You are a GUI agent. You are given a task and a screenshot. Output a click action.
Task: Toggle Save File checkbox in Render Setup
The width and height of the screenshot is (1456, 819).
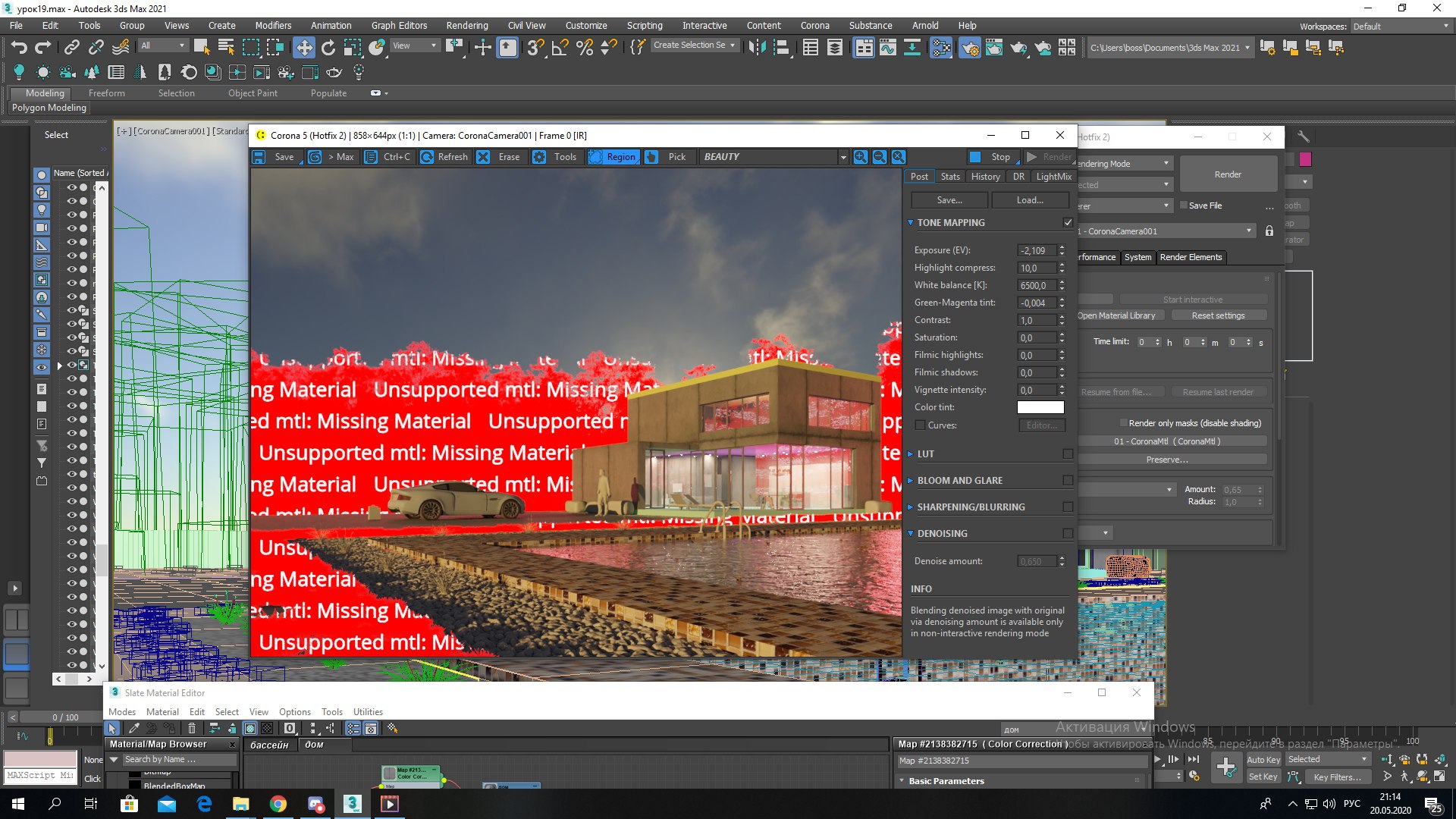click(x=1184, y=206)
